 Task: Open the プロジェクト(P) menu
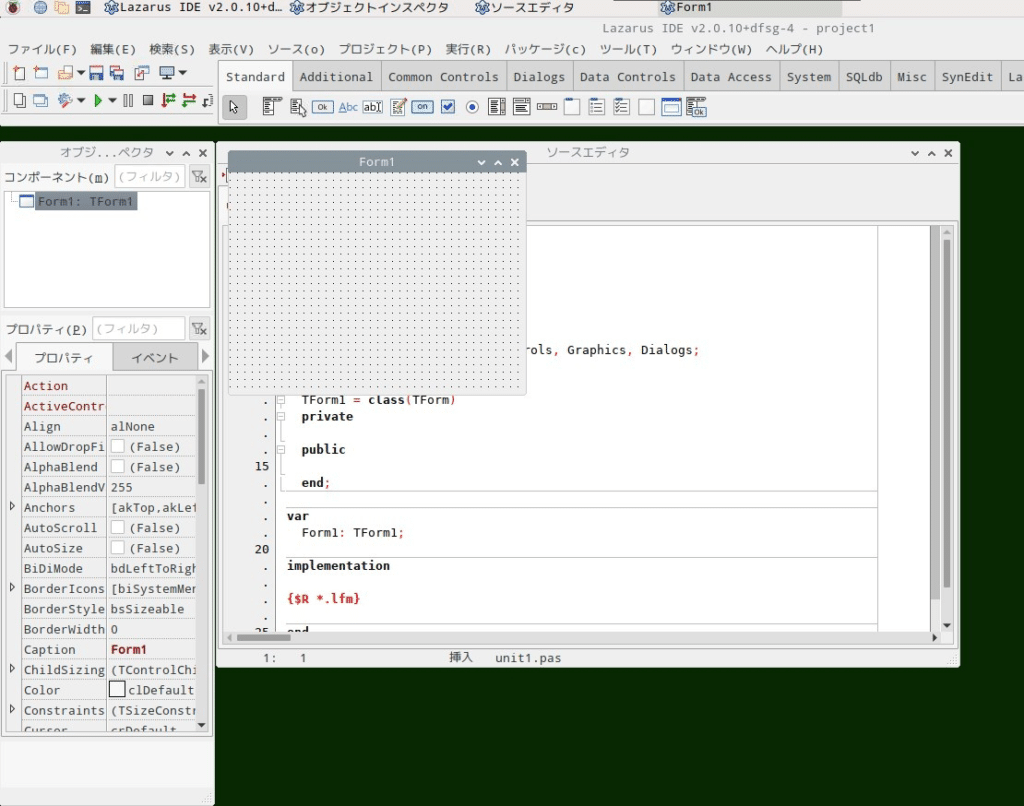pyautogui.click(x=385, y=50)
